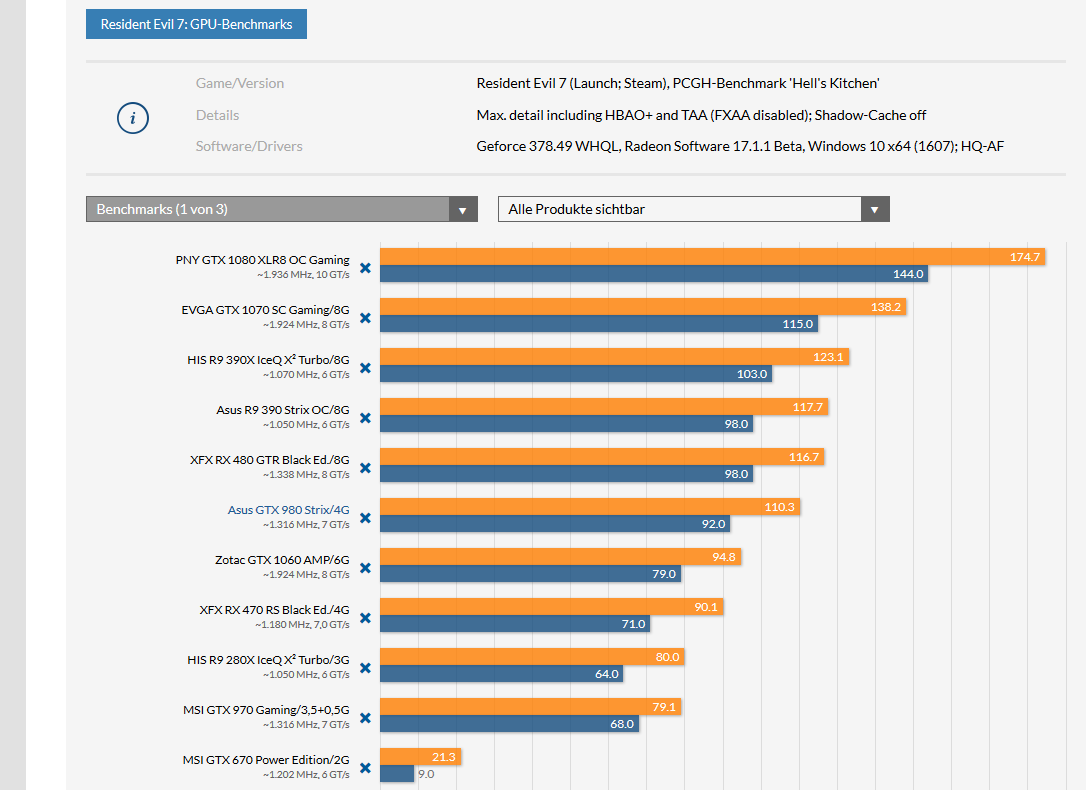Image resolution: width=1087 pixels, height=790 pixels.
Task: Remove Asus R9 390 Strix OC/8G row
Action: [365, 418]
